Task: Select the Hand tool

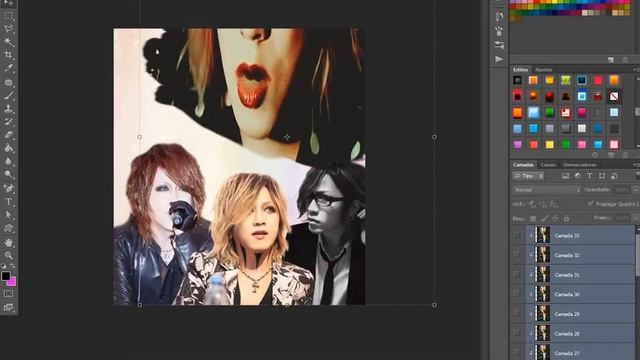Action: (8, 242)
